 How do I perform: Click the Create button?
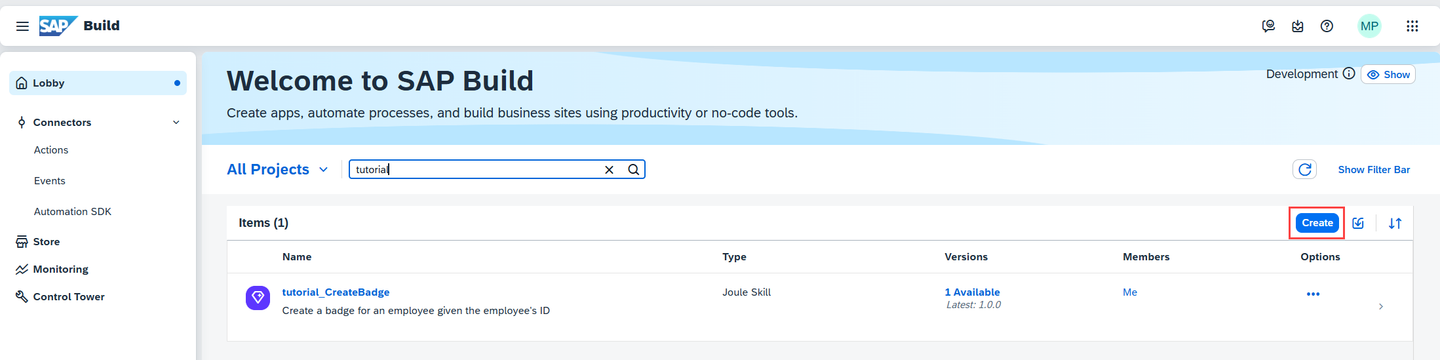click(1317, 223)
